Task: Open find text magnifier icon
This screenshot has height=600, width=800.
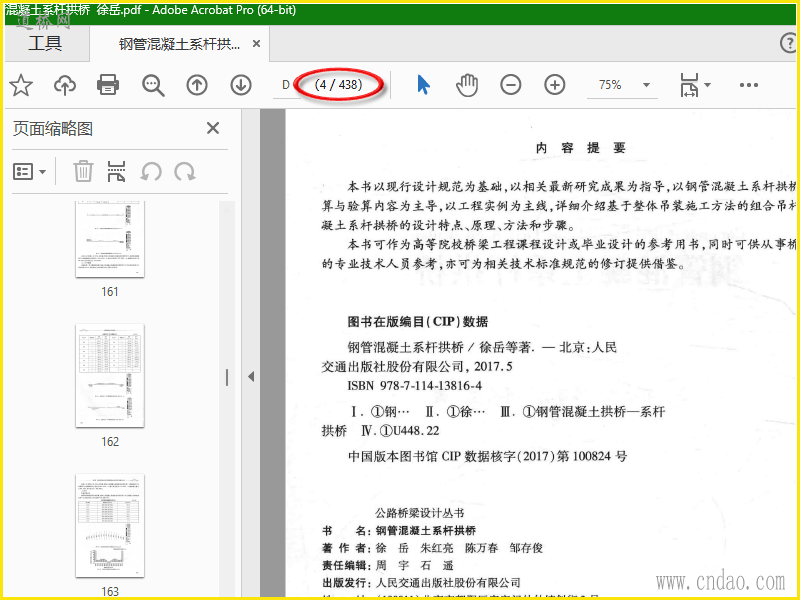Action: 153,85
